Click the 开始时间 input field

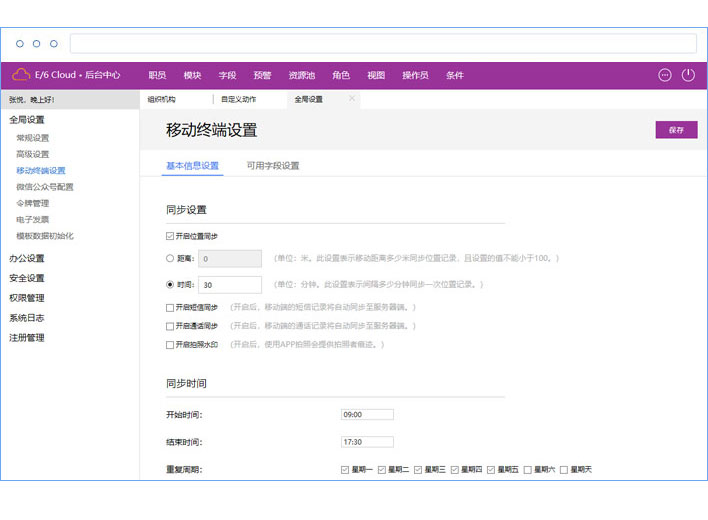tap(367, 414)
